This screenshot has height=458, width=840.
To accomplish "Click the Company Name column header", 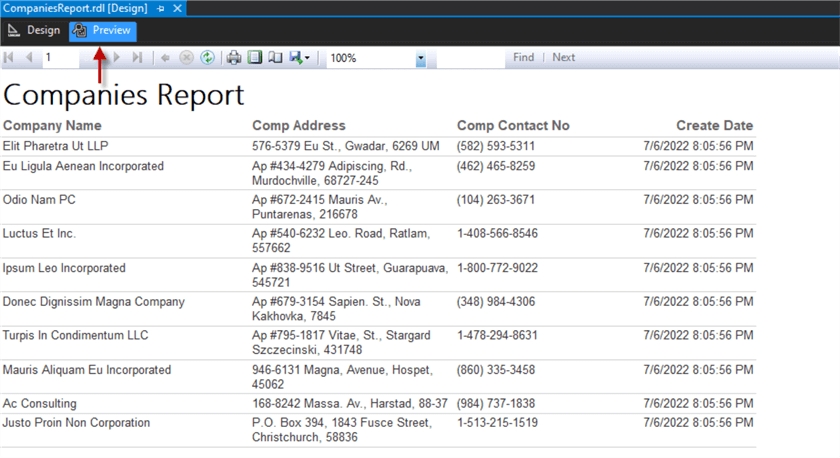I will (52, 125).
